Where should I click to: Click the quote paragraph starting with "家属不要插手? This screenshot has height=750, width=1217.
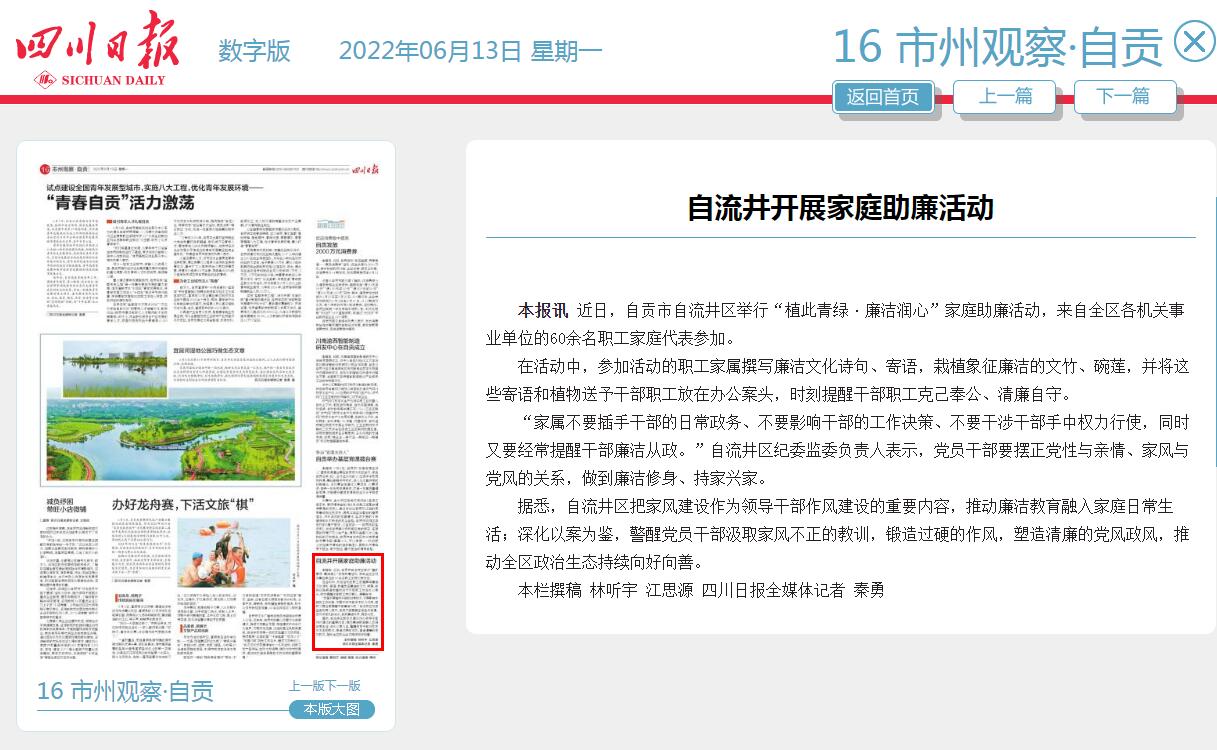click(838, 450)
